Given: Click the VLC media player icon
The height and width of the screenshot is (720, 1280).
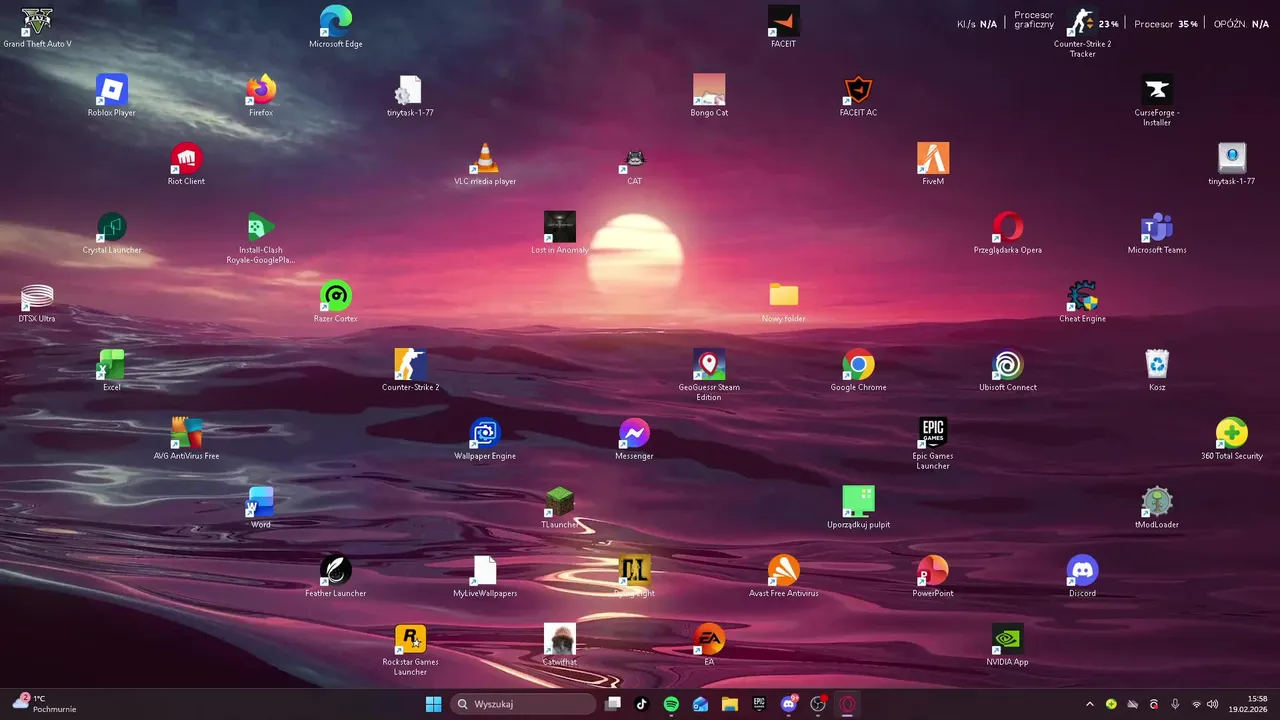Looking at the screenshot, I should coord(485,164).
